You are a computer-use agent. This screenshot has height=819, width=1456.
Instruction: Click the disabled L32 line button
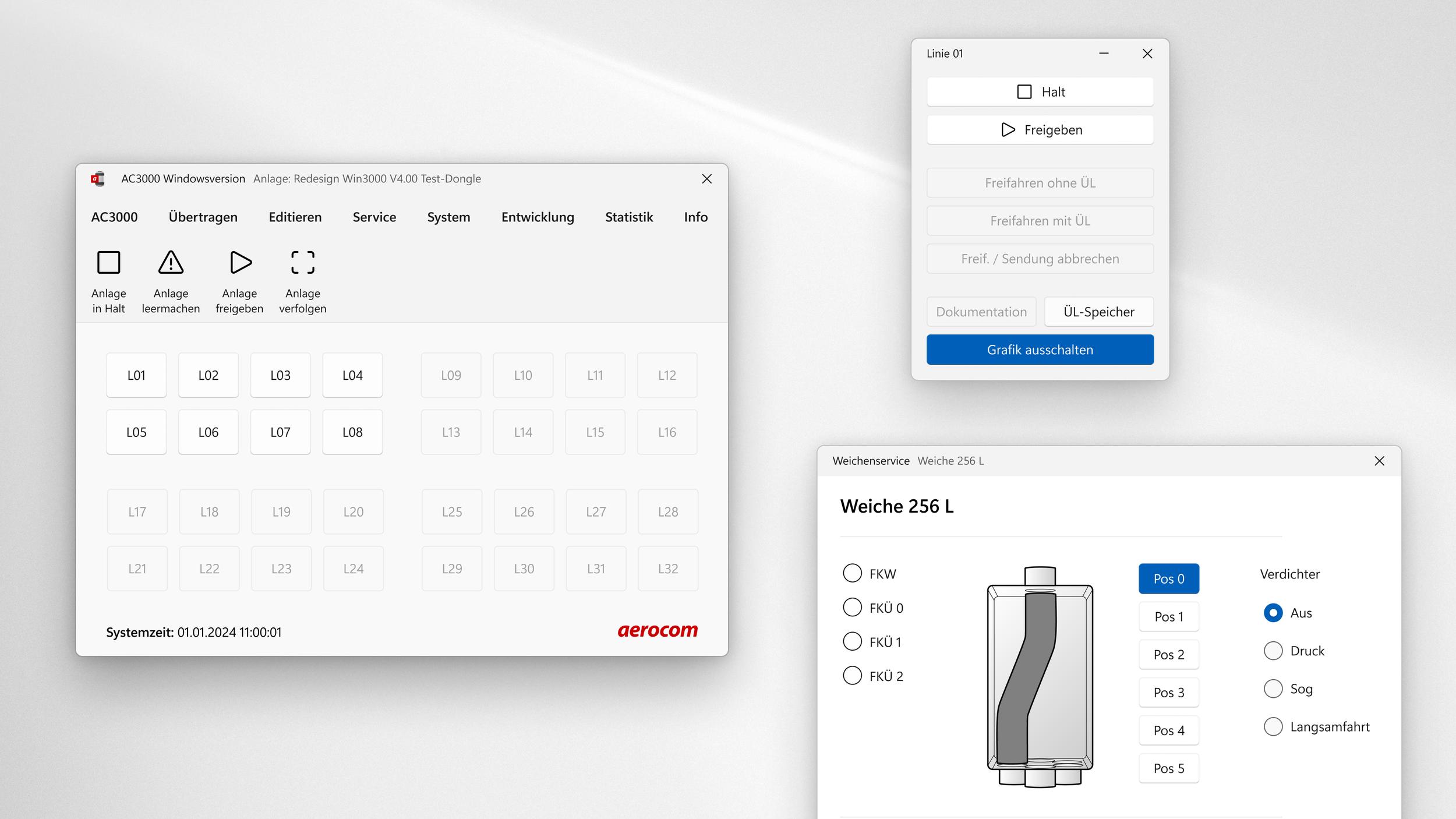[668, 569]
